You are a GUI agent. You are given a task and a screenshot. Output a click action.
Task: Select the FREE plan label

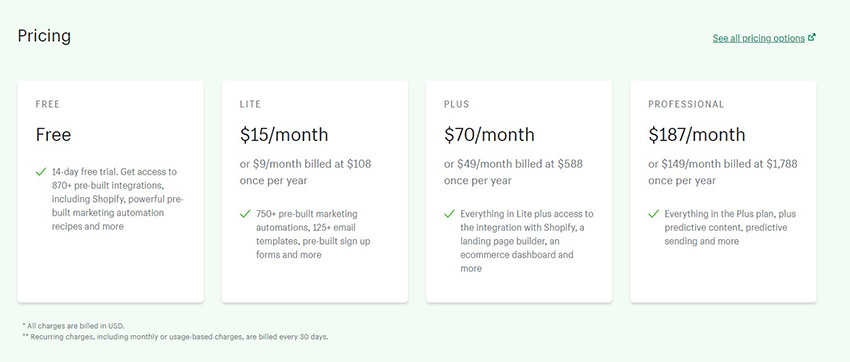(48, 104)
